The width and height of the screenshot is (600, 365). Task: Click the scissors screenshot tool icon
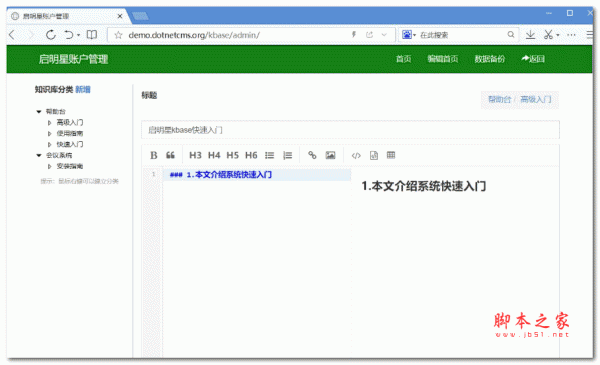(548, 35)
